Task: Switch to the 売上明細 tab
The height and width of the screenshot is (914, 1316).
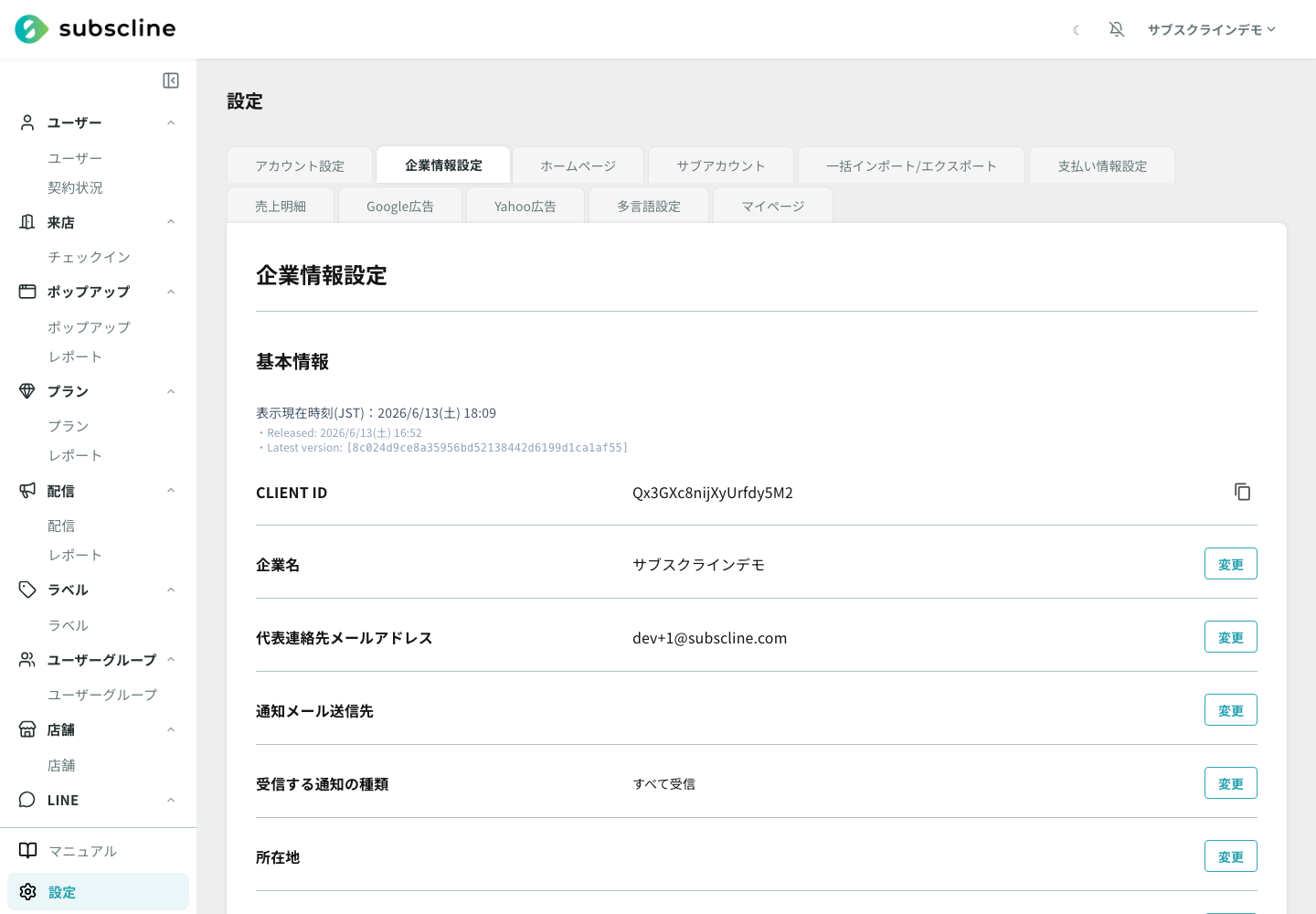Action: [x=281, y=206]
